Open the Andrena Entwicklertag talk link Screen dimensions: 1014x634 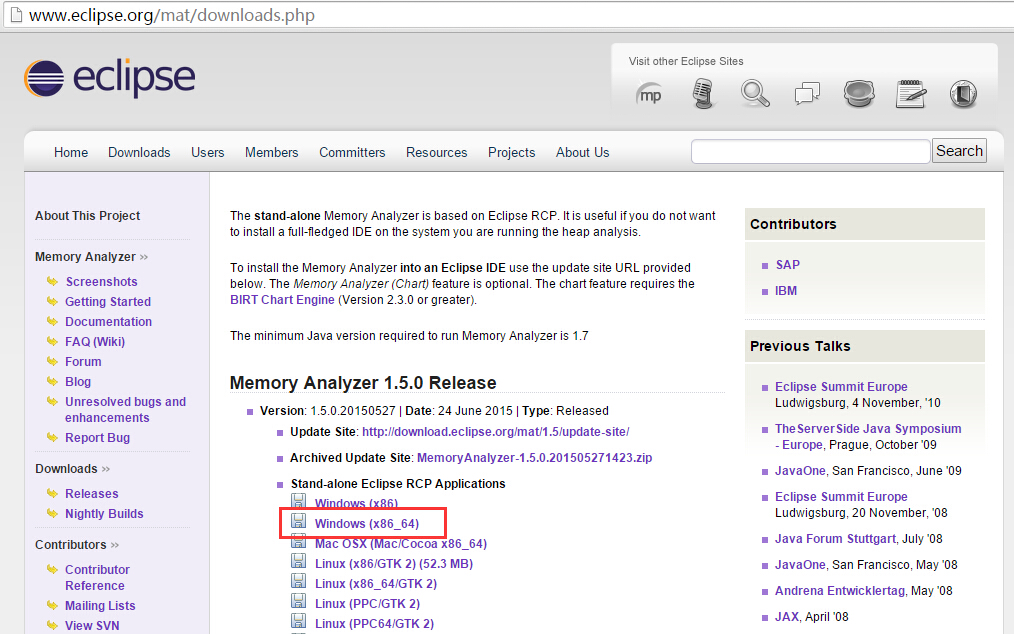[x=840, y=591]
